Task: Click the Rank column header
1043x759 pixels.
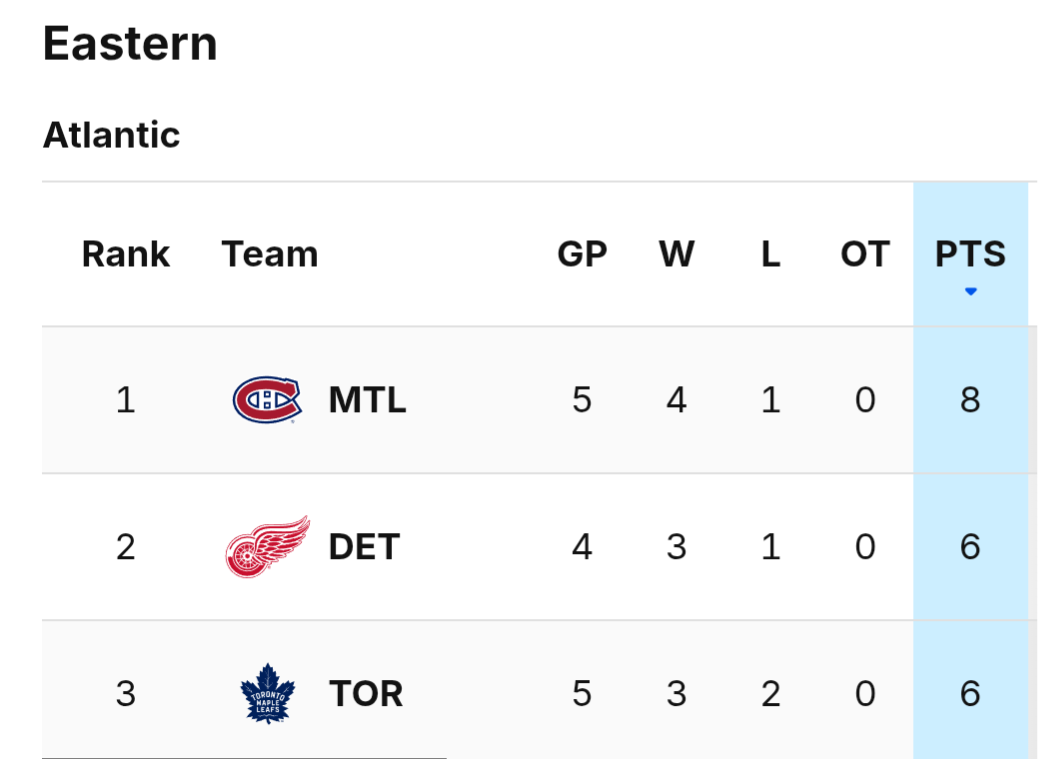Action: click(126, 254)
